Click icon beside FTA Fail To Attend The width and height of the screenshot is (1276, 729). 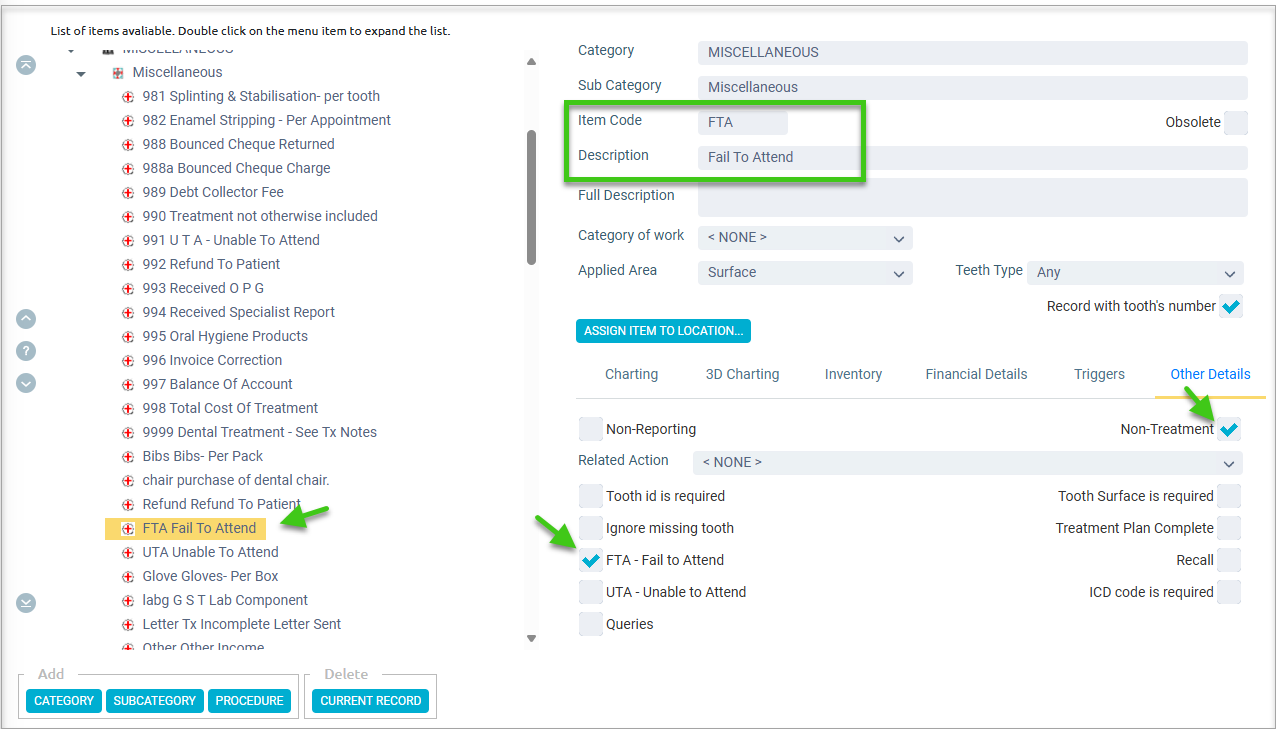click(128, 529)
